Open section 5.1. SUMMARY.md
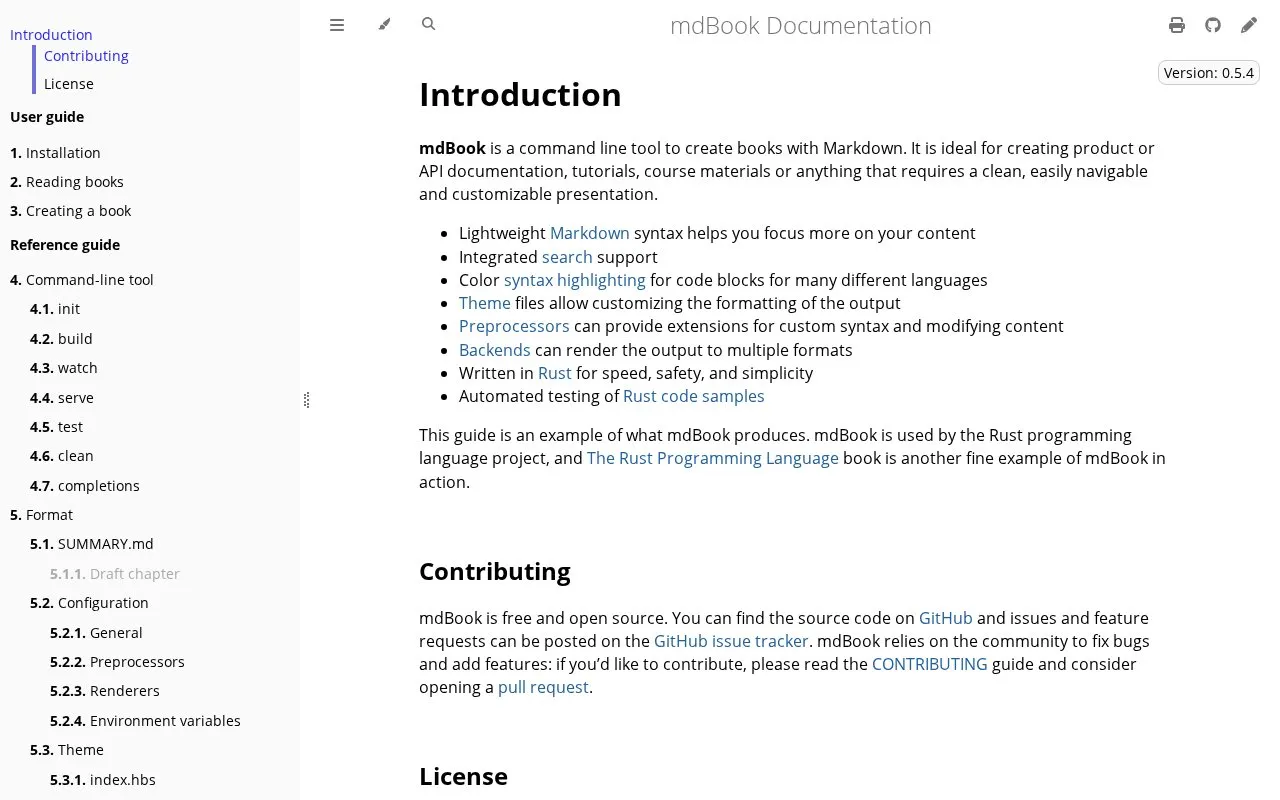 (92, 544)
